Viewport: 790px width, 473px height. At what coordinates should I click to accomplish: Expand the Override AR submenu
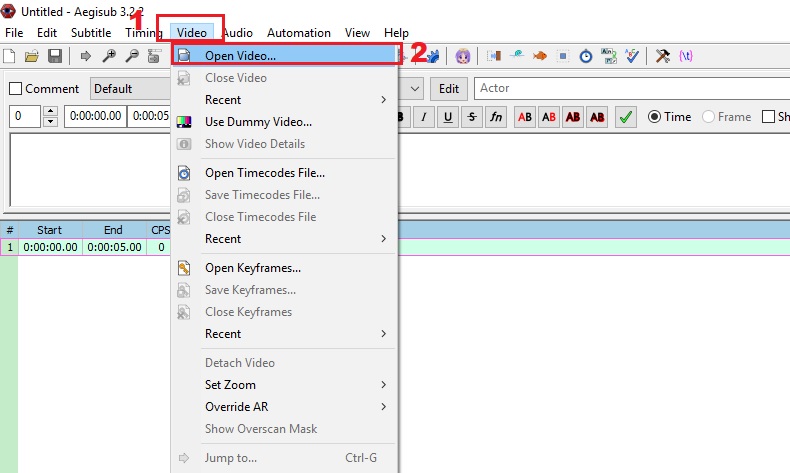tap(298, 407)
